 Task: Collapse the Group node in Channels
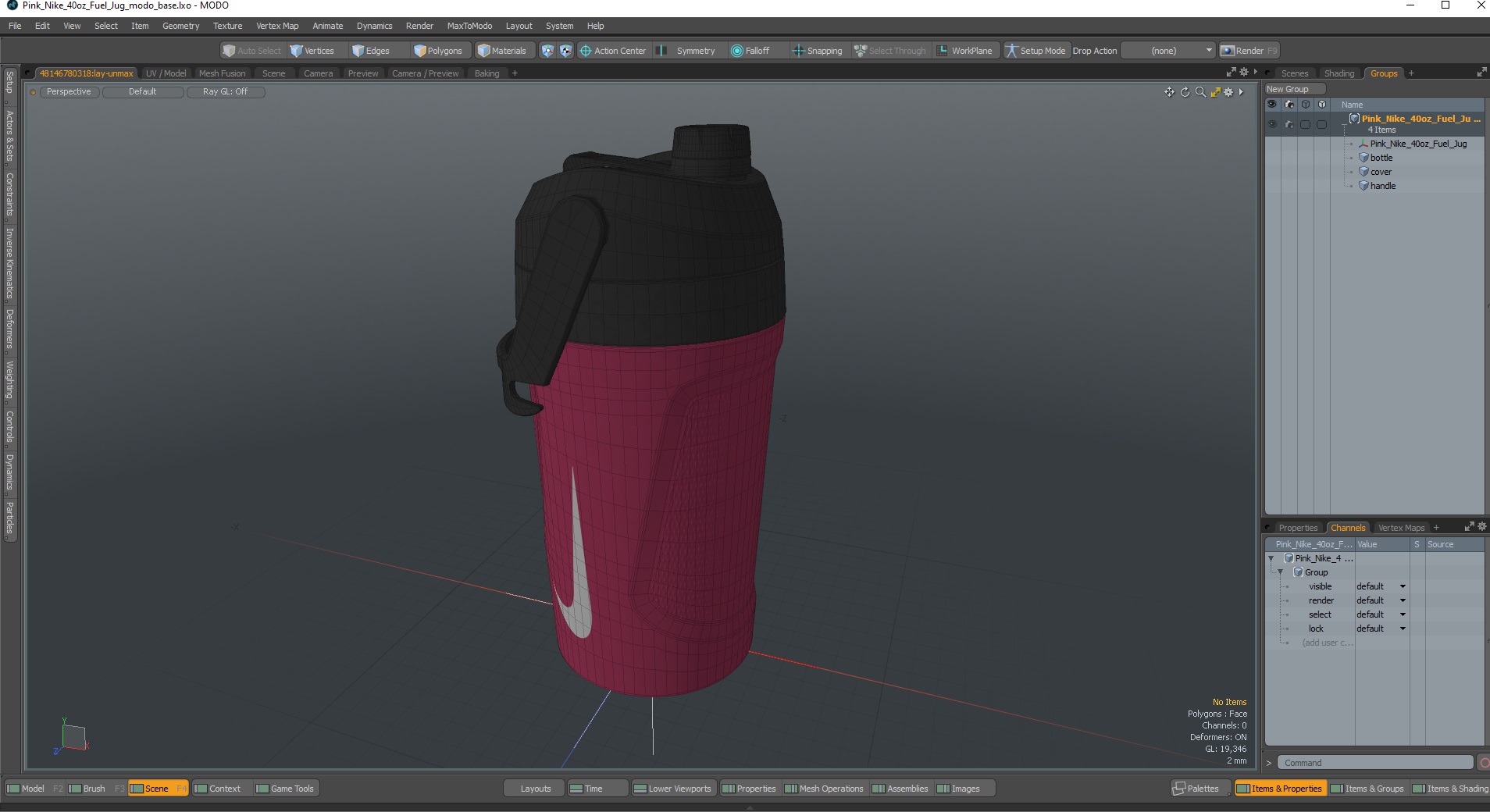tap(1281, 572)
